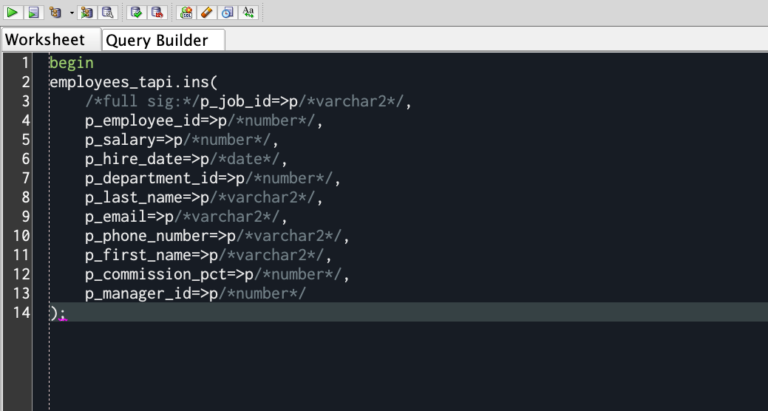
Task: Click the p_hire_date parameter text
Action: (132, 158)
